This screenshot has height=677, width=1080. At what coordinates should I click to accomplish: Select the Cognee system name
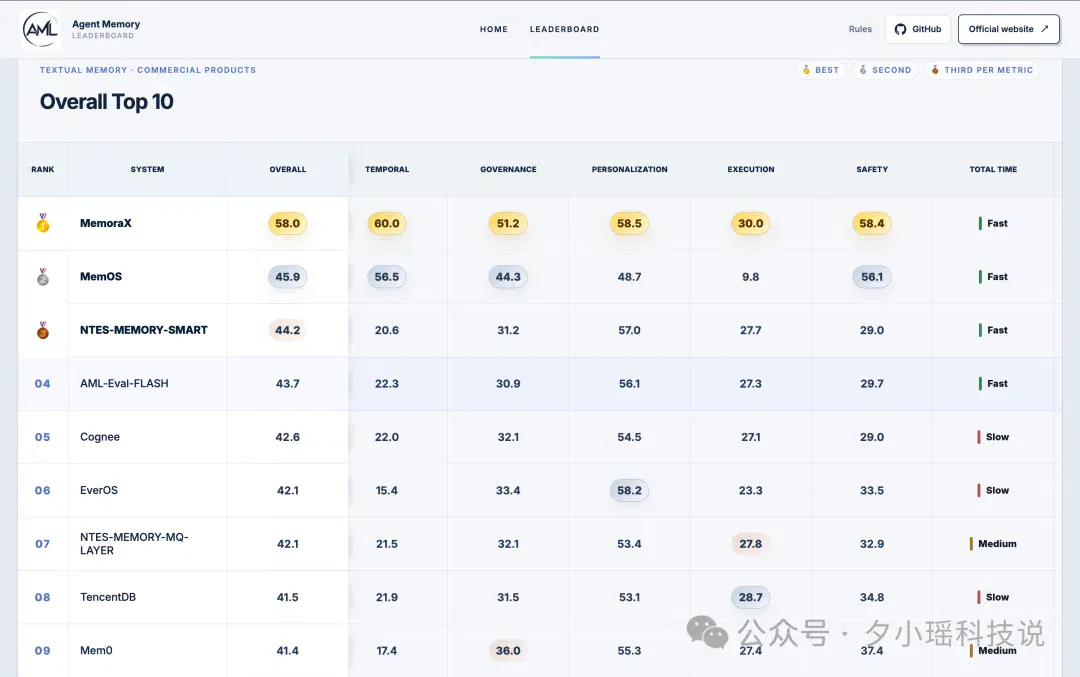tap(100, 437)
